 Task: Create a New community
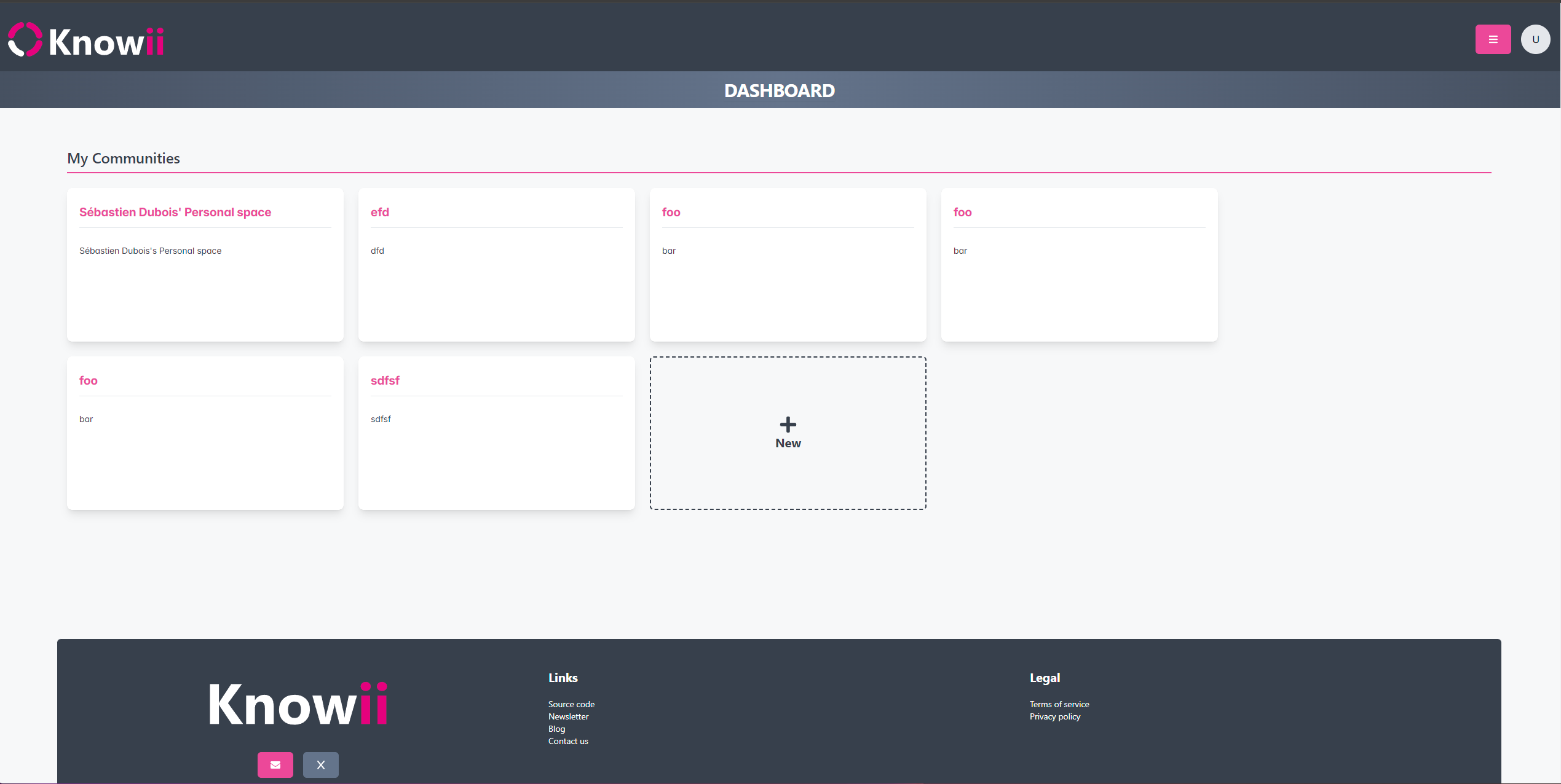(x=788, y=443)
